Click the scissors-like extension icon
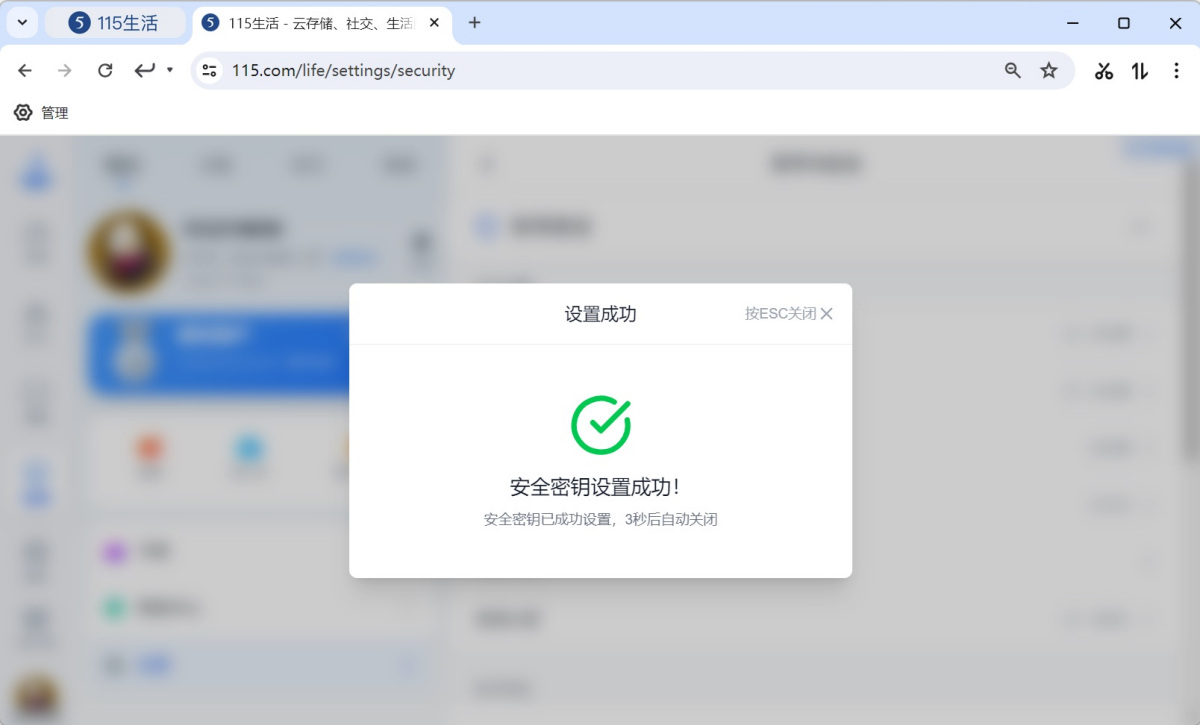Viewport: 1200px width, 725px height. (1104, 70)
